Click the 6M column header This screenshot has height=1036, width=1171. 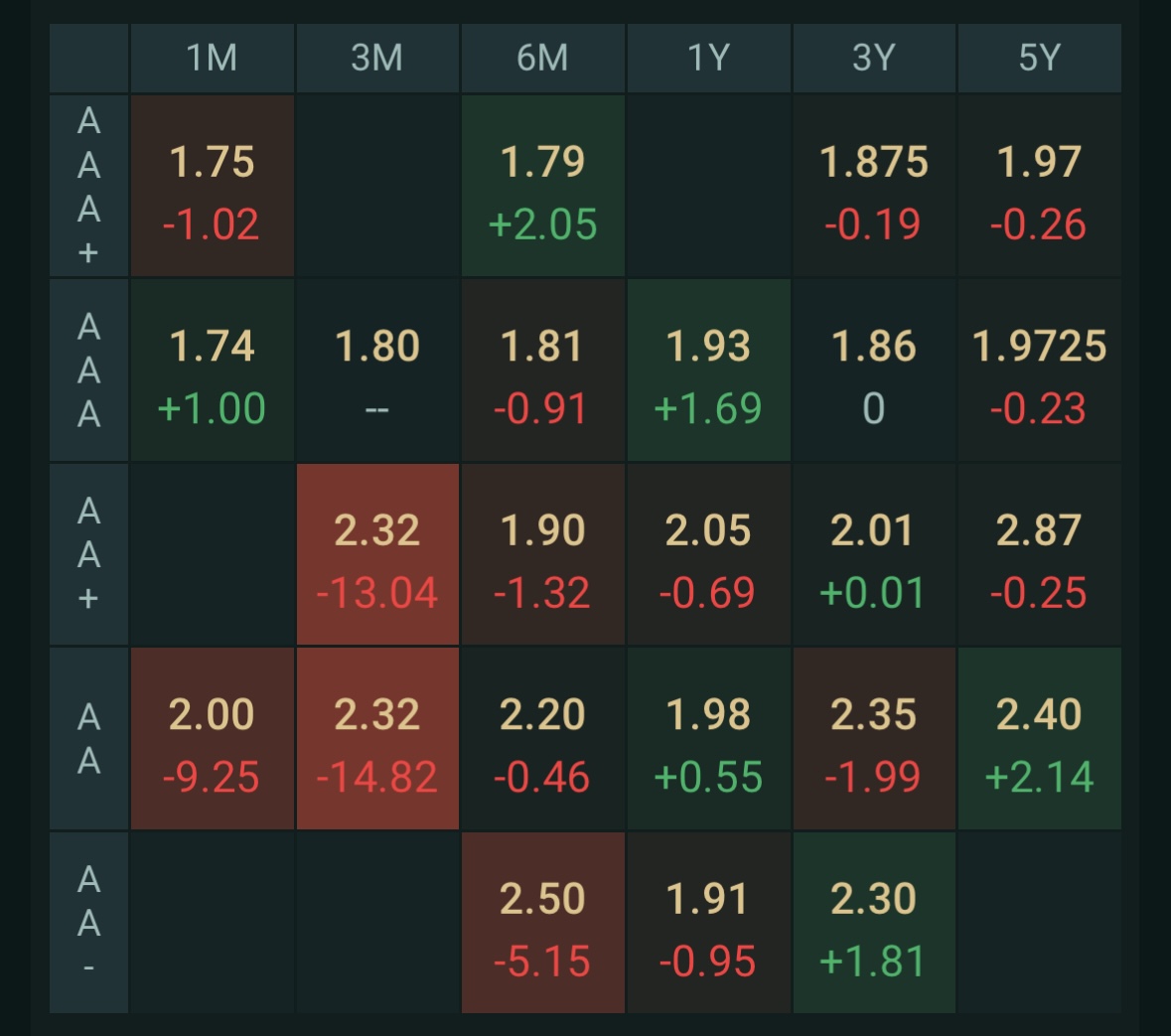[542, 58]
